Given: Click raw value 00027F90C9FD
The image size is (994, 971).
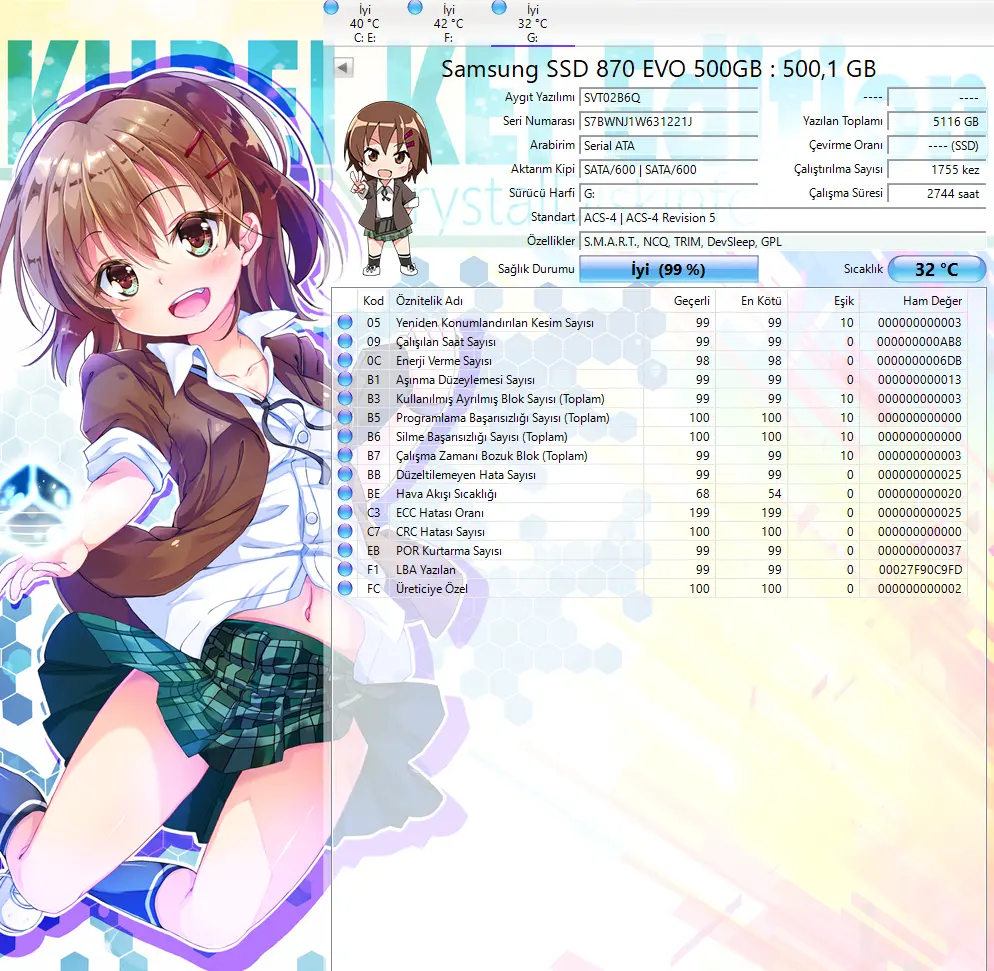Looking at the screenshot, I should pos(920,570).
